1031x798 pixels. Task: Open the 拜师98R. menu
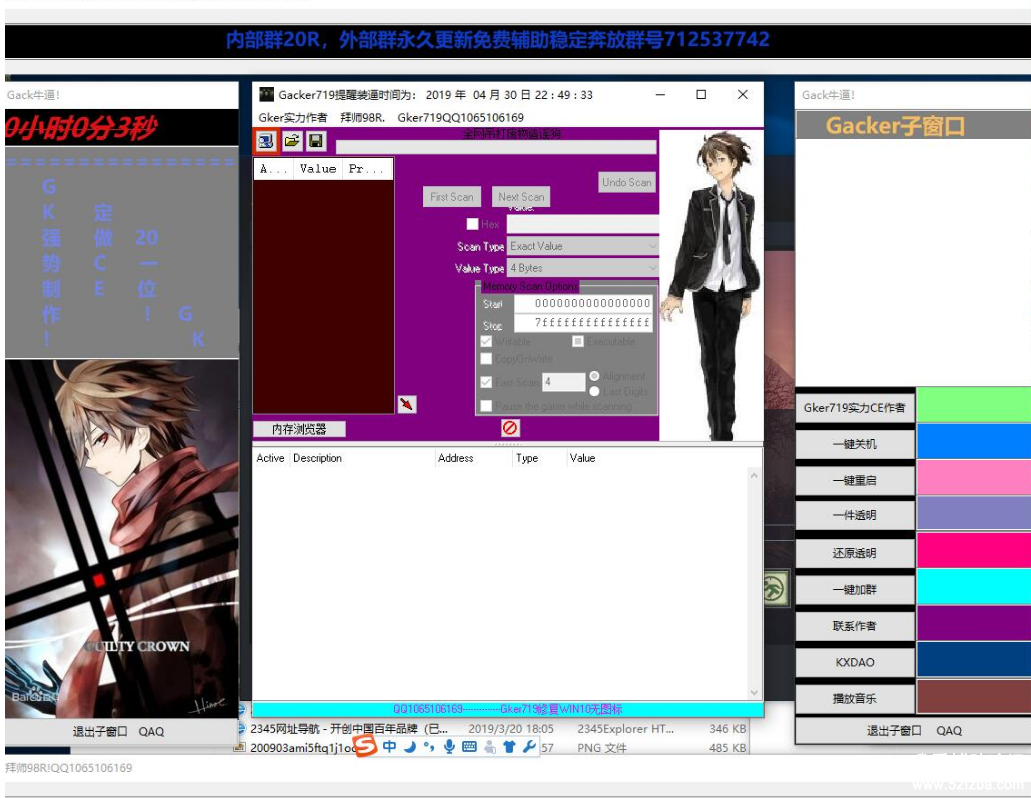click(x=362, y=118)
